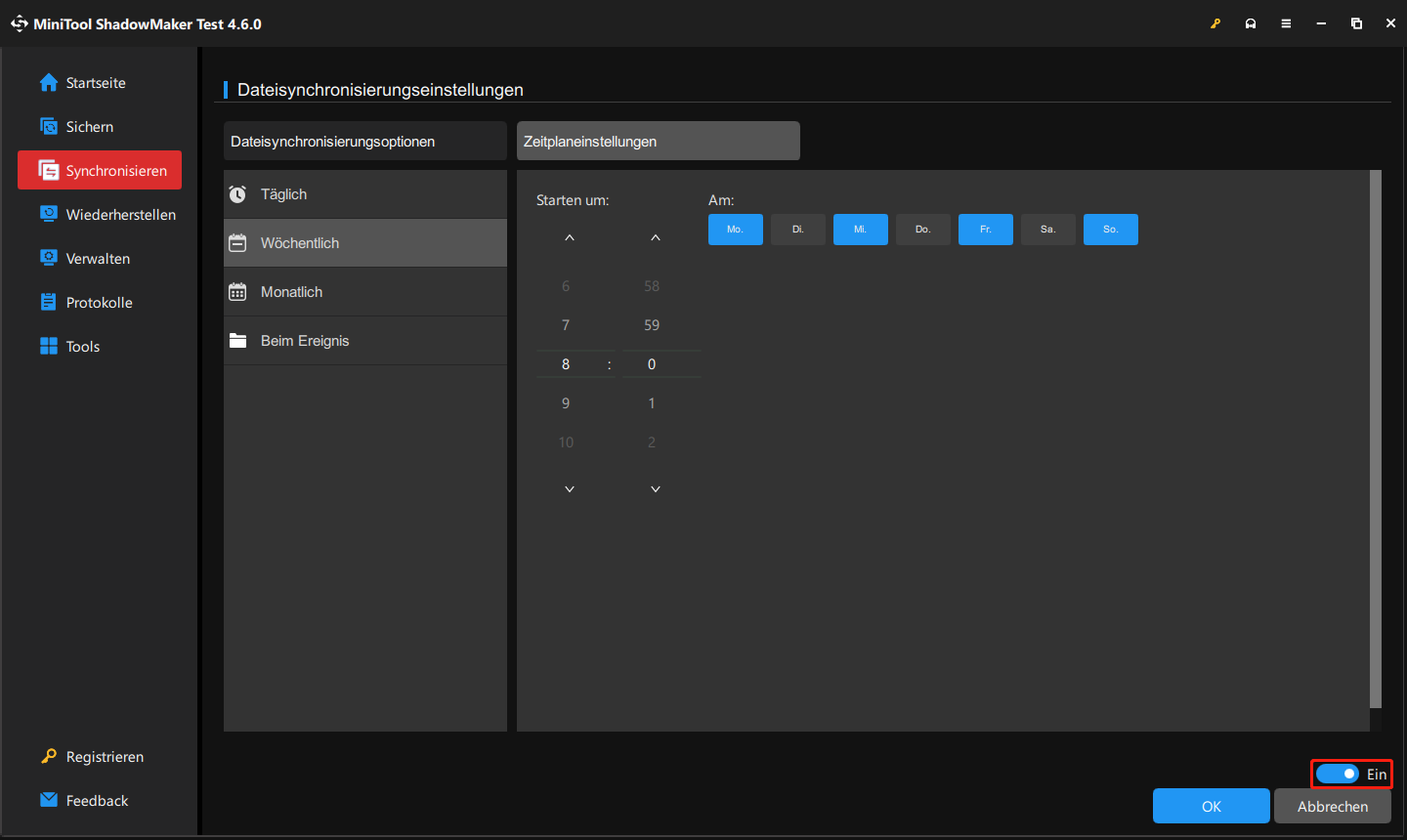Click the Feedback envelope icon
The image size is (1407, 840).
(49, 800)
